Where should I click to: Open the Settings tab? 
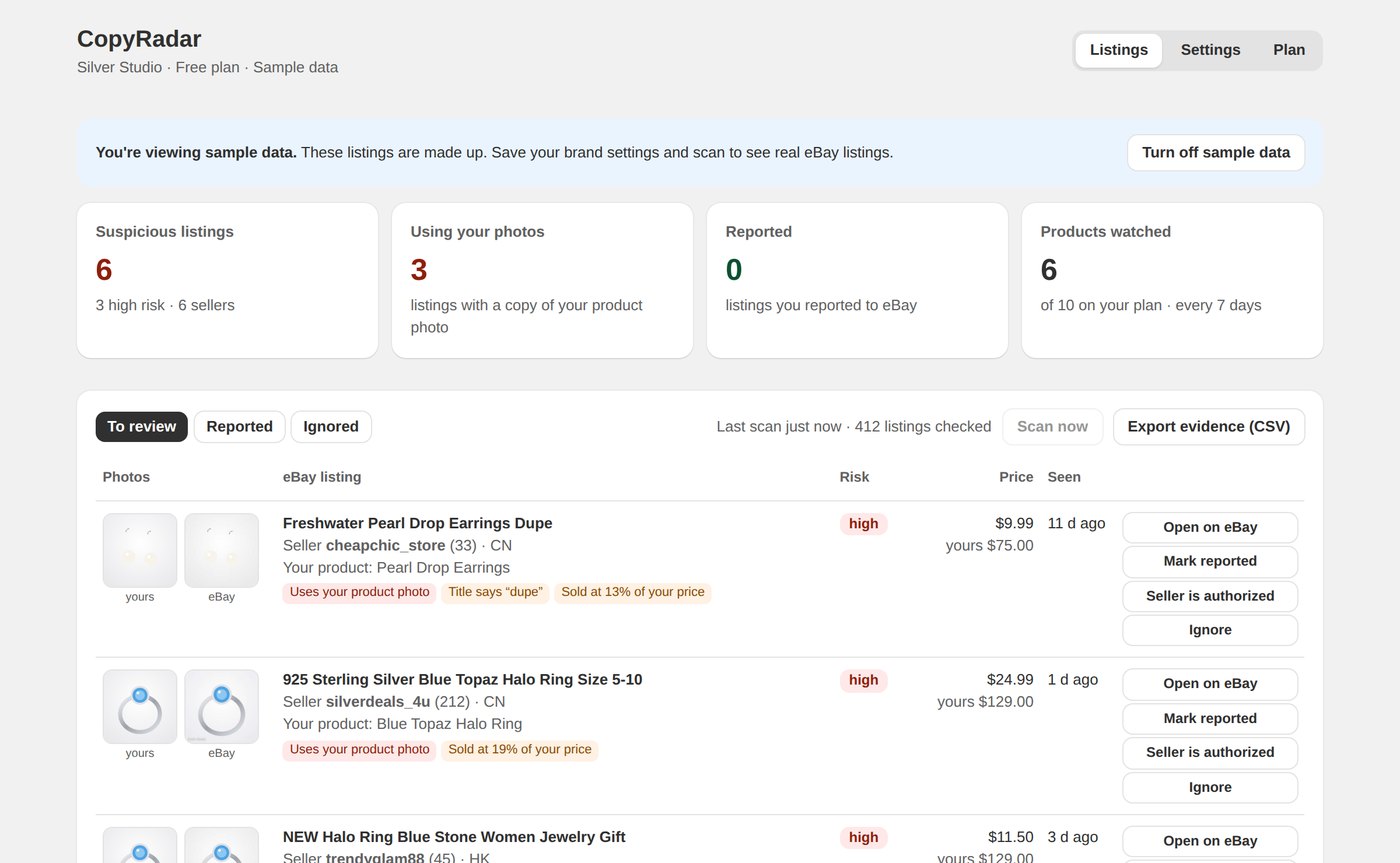tap(1210, 50)
